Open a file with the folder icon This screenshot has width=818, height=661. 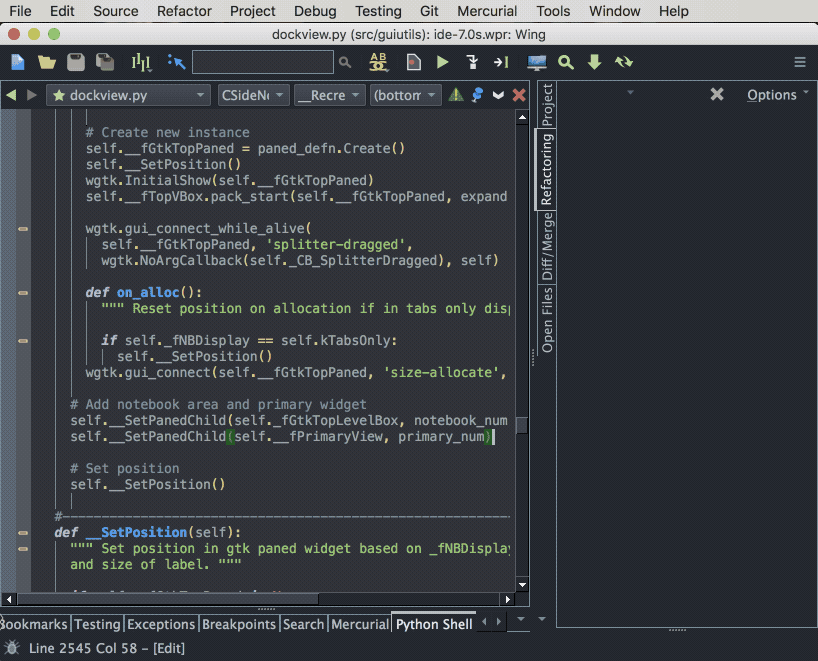[x=46, y=62]
